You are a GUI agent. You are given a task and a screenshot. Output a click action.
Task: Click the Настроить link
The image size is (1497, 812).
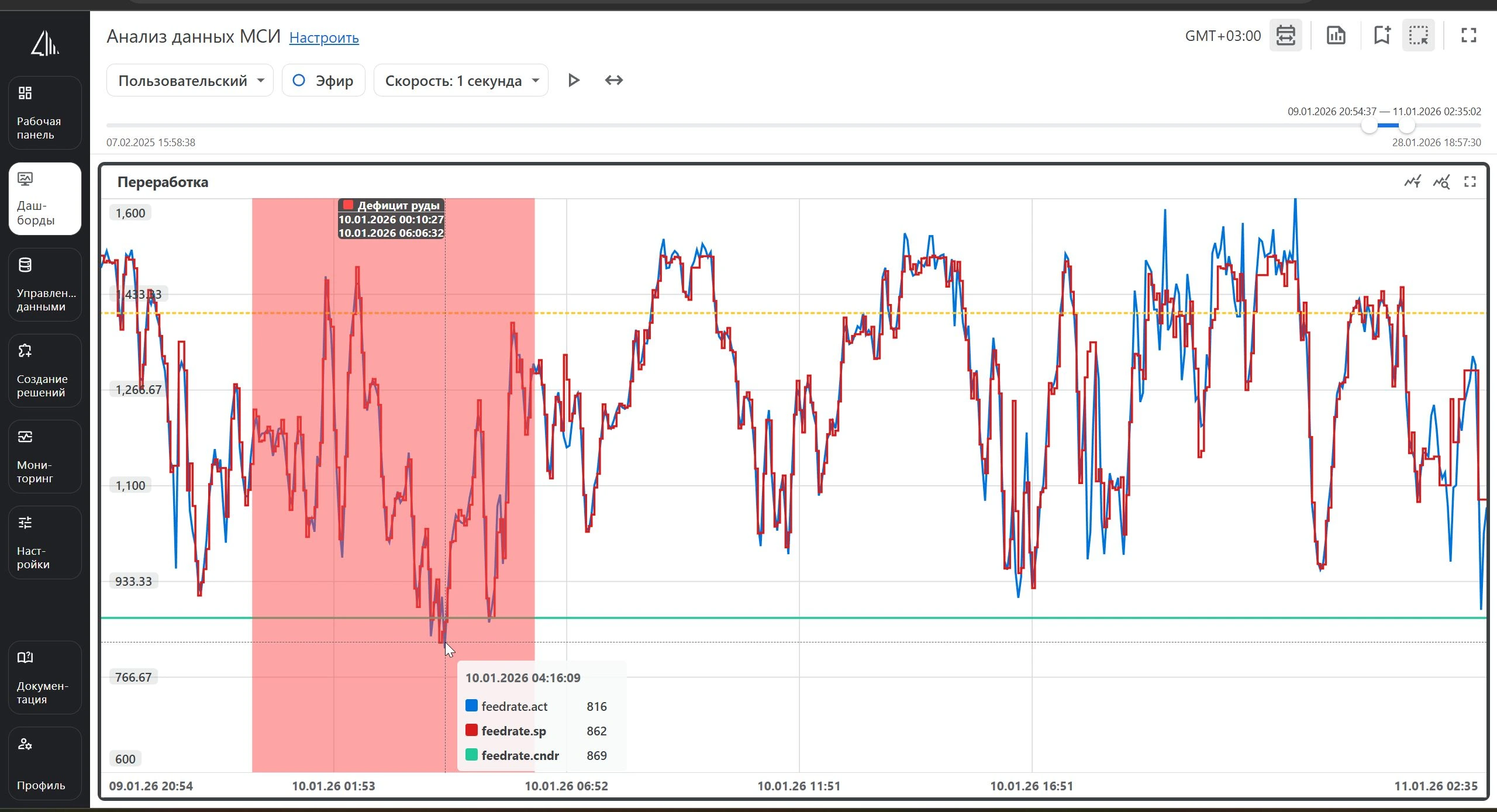(x=324, y=38)
